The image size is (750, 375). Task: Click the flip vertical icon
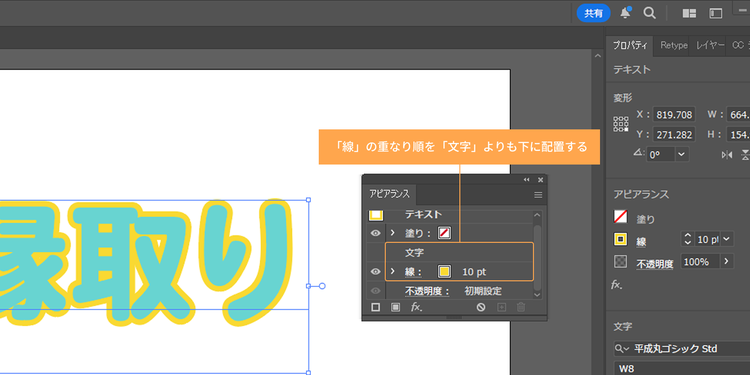pos(745,154)
